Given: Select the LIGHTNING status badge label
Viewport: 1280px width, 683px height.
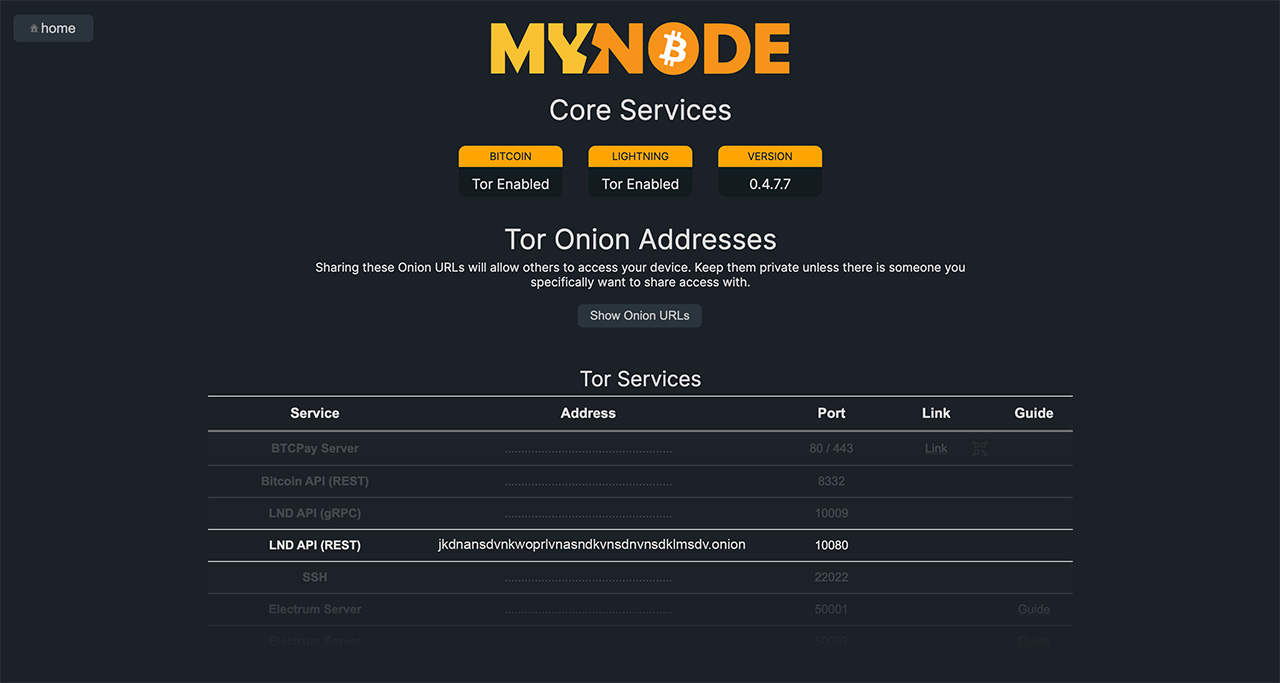Looking at the screenshot, I should tap(640, 156).
